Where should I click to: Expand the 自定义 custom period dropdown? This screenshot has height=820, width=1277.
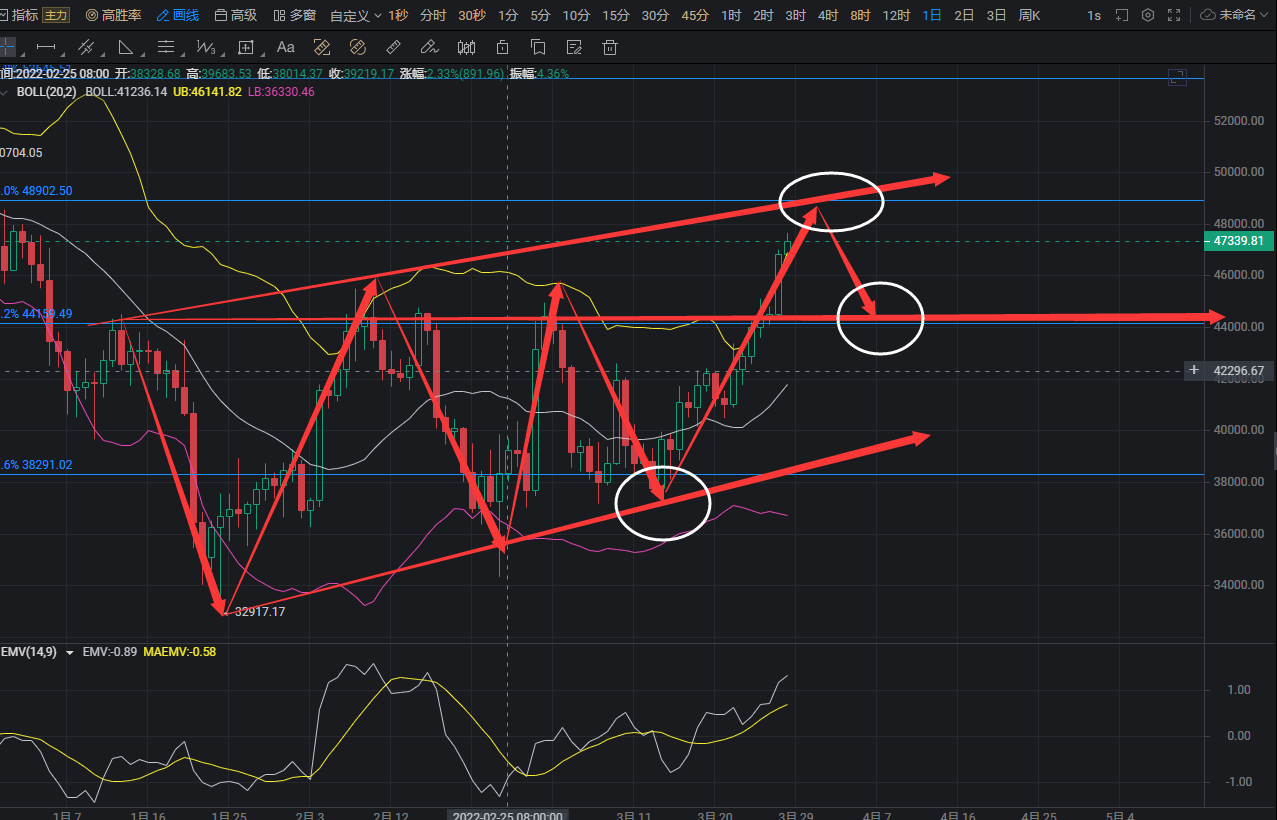click(355, 15)
